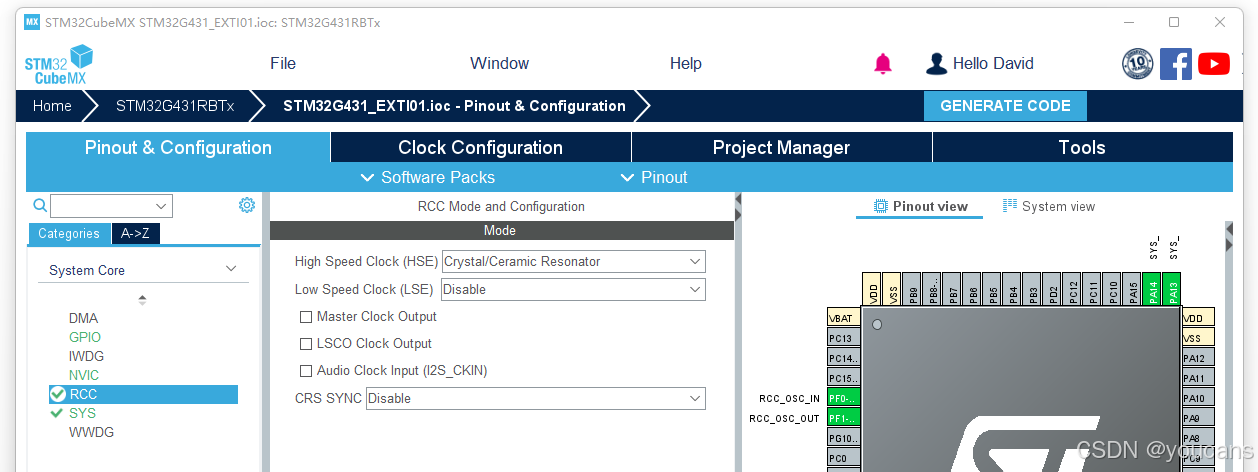Open High Speed Clock (HSE) dropdown

(574, 262)
